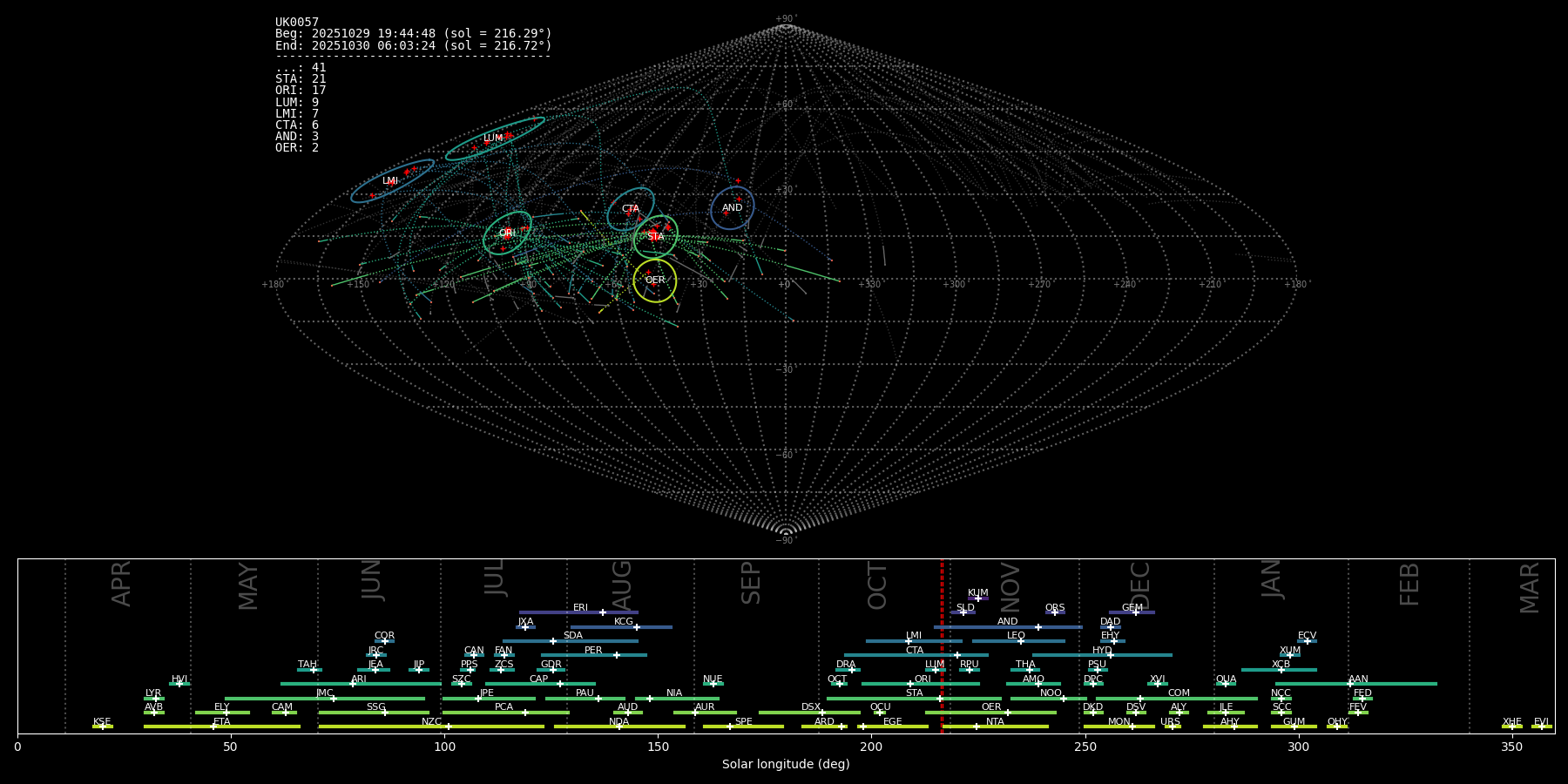Click the STA: 21 count in the legend
This screenshot has height=784, width=1568.
click(301, 79)
